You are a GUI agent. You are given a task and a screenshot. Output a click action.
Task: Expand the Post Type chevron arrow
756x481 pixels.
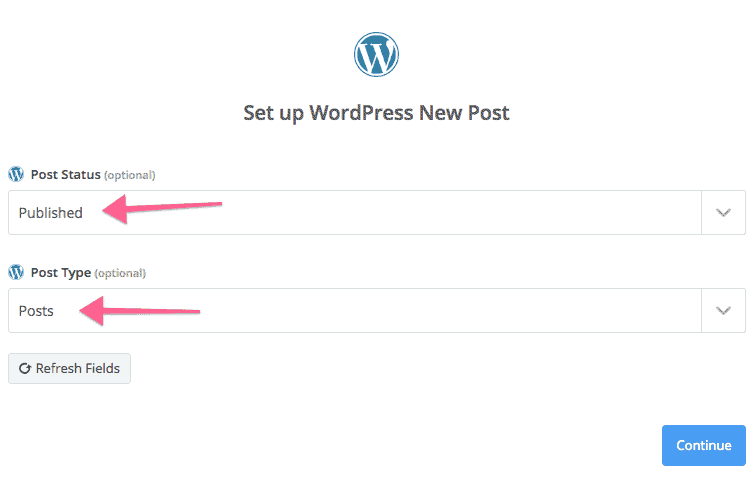[723, 310]
